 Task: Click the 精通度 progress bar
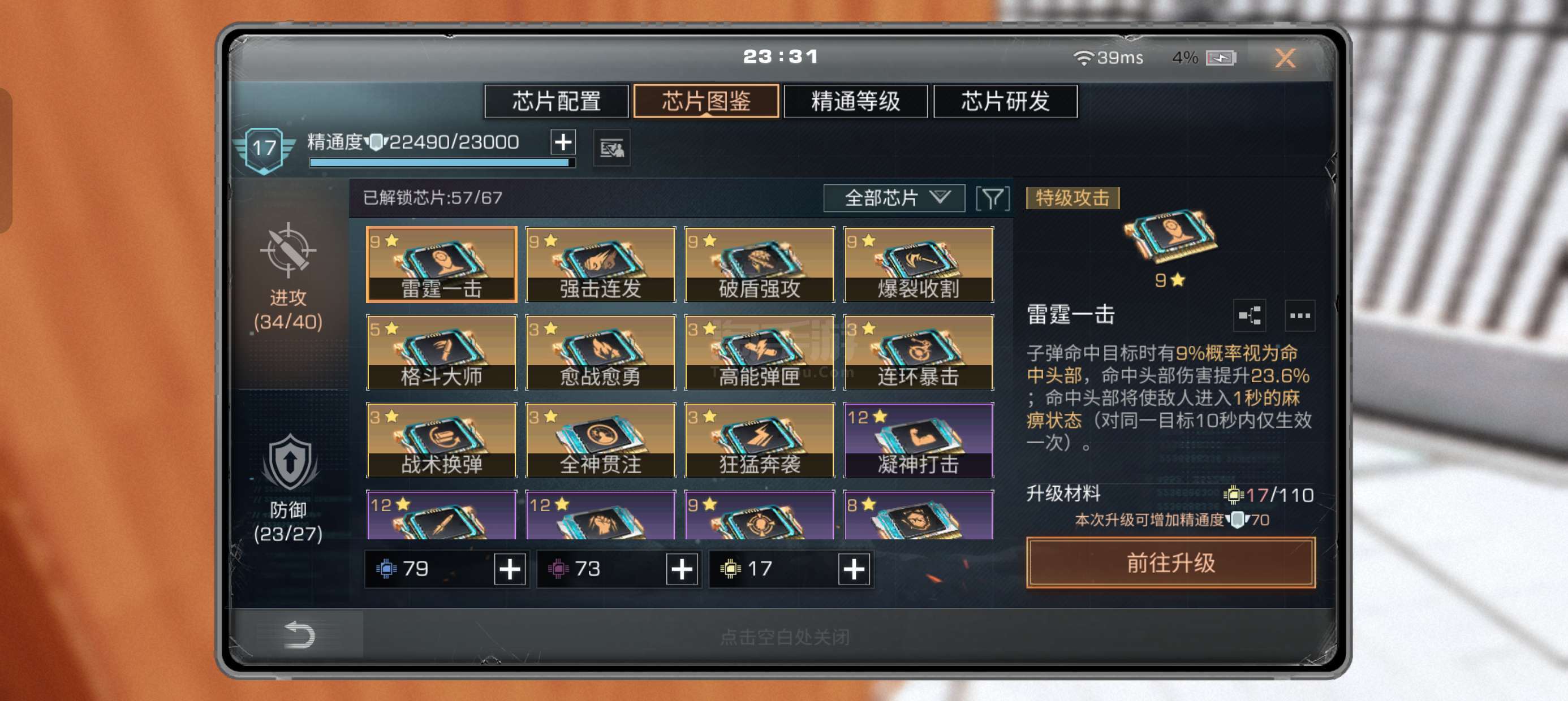tap(442, 162)
